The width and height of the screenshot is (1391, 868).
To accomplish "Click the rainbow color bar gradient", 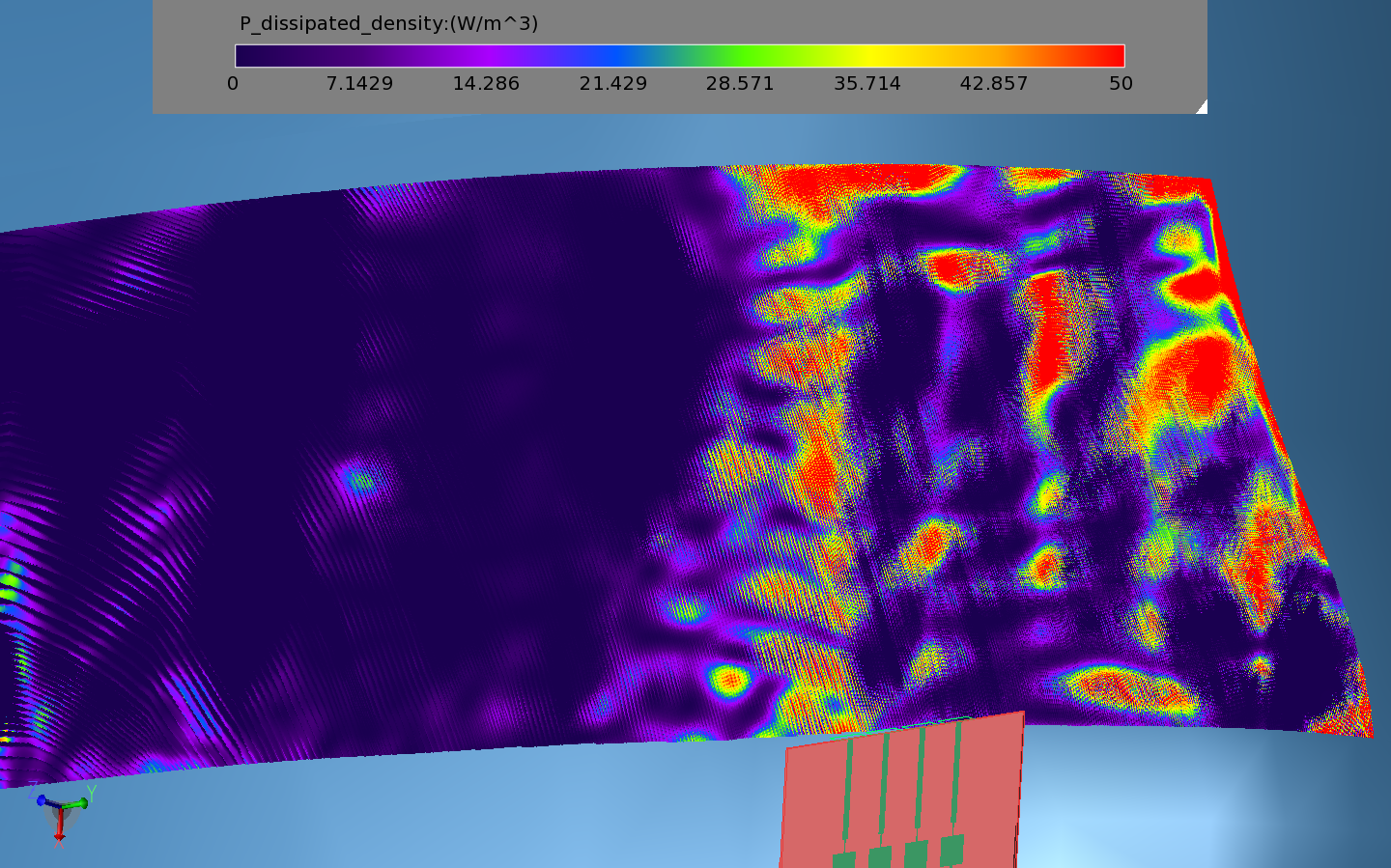I will click(x=680, y=56).
